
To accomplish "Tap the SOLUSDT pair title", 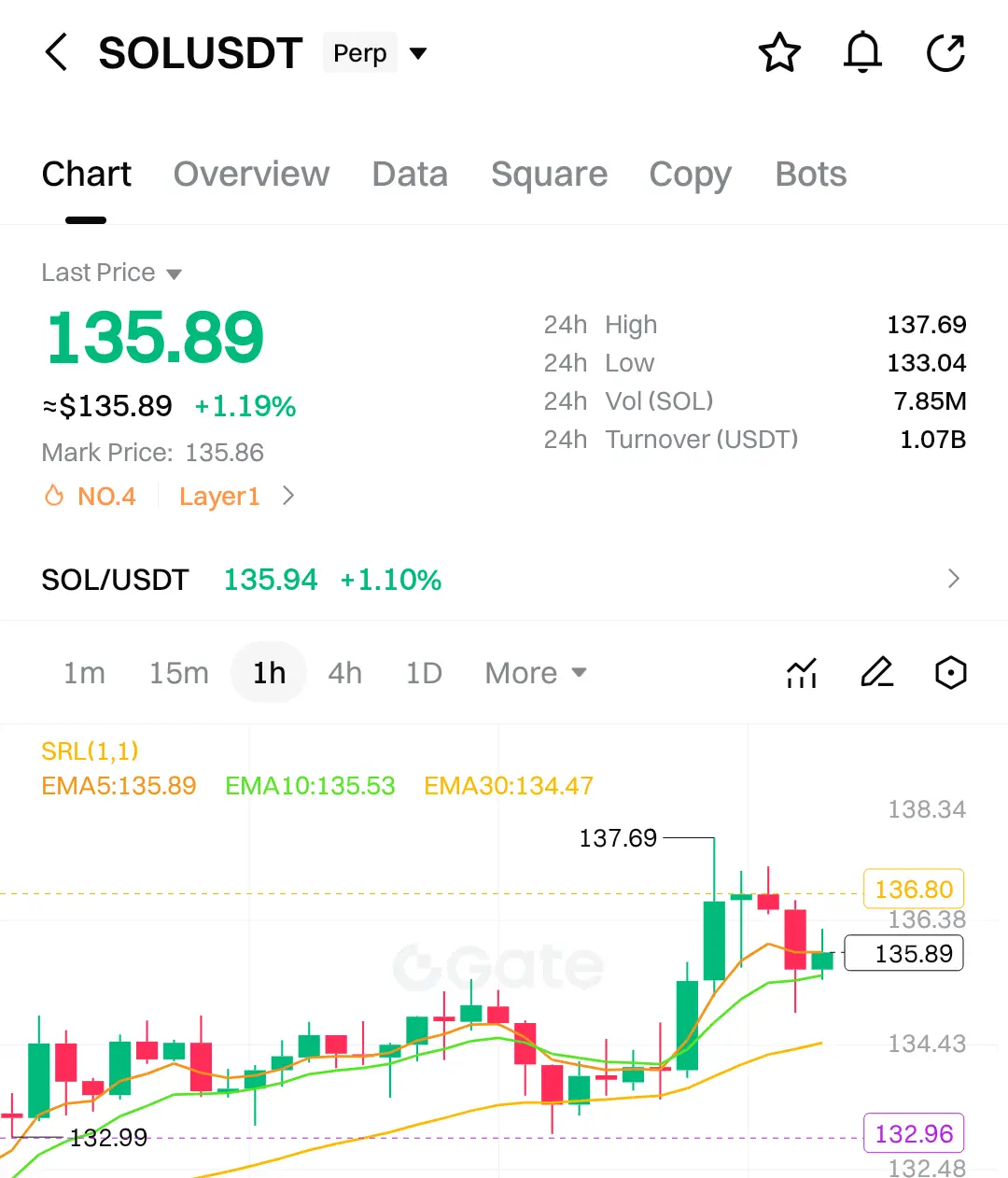I will click(x=200, y=53).
